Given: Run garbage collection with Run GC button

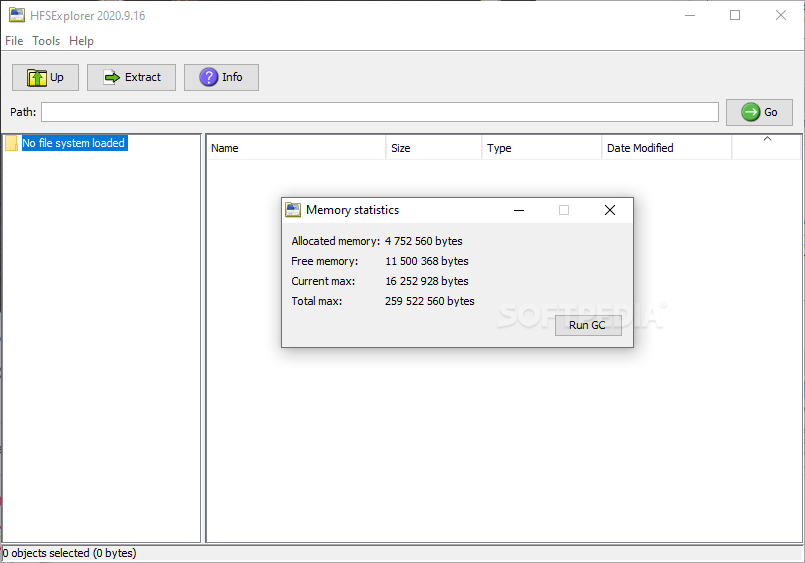Looking at the screenshot, I should 588,325.
